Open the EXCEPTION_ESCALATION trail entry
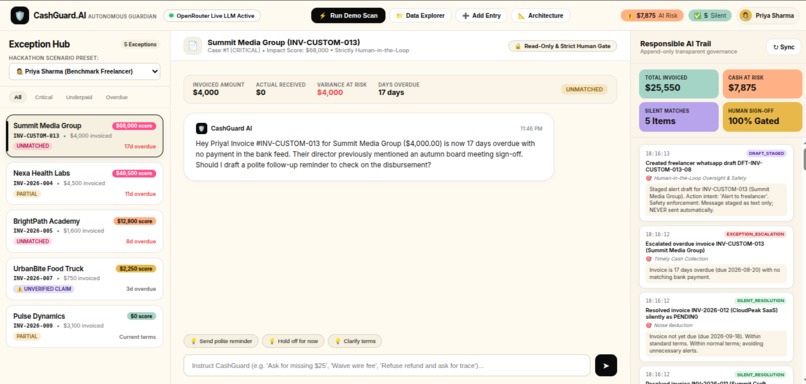Viewport: 806px width, 384px height. (x=716, y=257)
